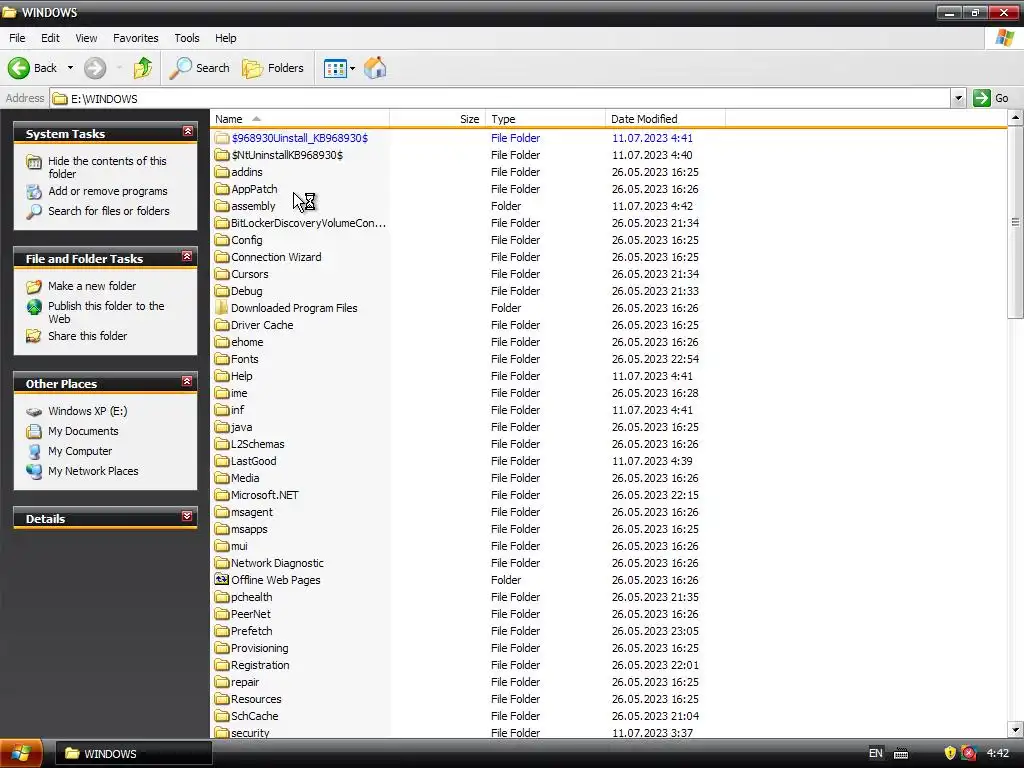Click the yellow security shield tray icon
The width and height of the screenshot is (1024, 768).
tap(950, 754)
